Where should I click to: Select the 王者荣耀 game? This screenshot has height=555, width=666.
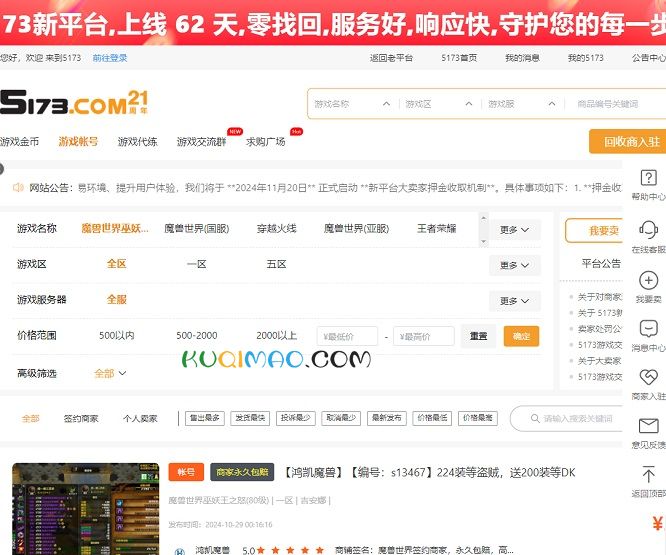437,229
